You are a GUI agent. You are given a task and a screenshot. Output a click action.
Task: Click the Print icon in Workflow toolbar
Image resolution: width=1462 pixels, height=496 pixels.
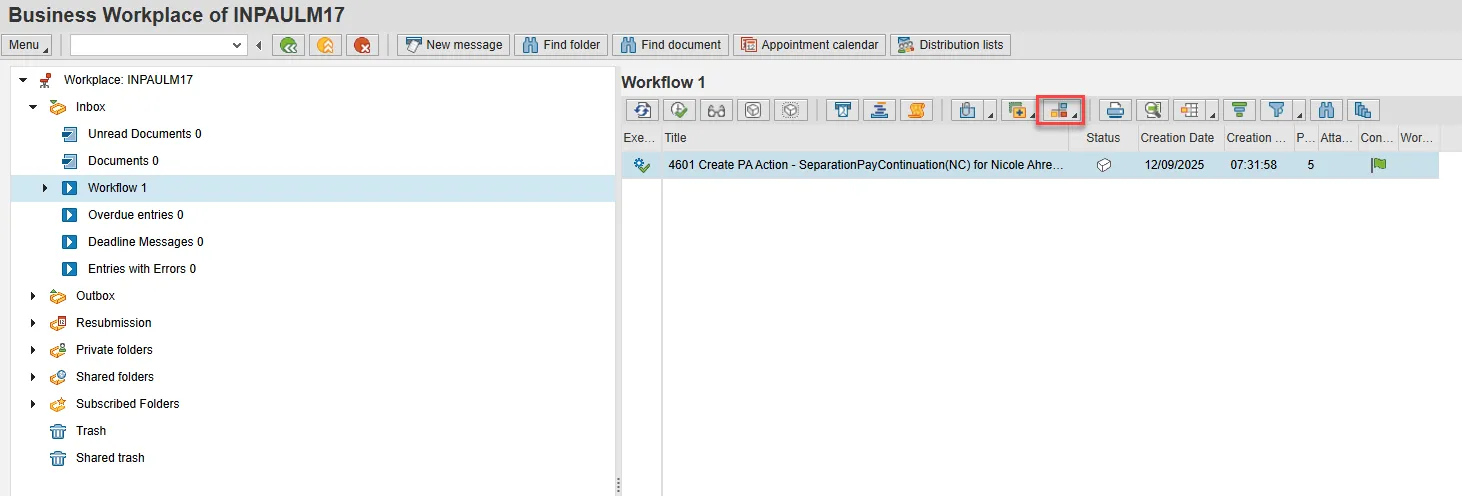point(1116,111)
